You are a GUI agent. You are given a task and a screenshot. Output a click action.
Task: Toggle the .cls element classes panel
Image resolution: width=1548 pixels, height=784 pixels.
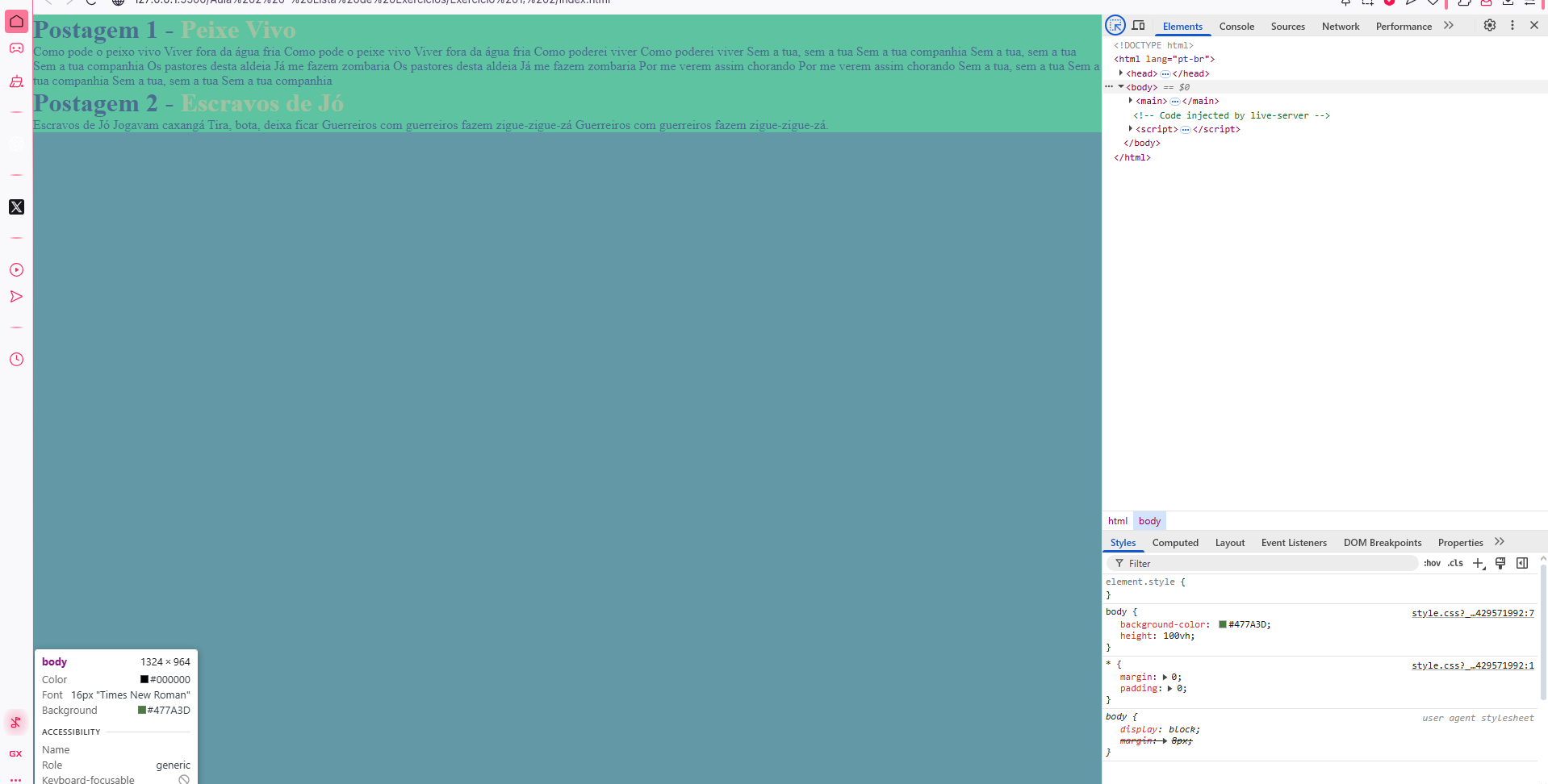1455,563
